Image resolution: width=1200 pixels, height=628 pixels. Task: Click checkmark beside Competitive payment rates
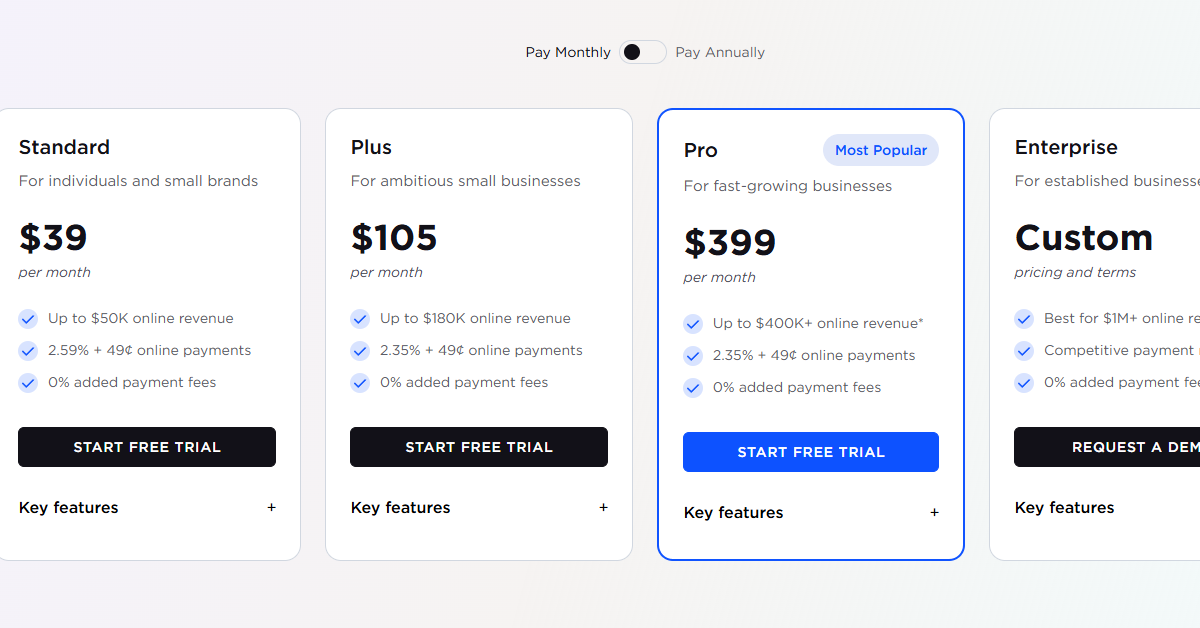point(1024,350)
